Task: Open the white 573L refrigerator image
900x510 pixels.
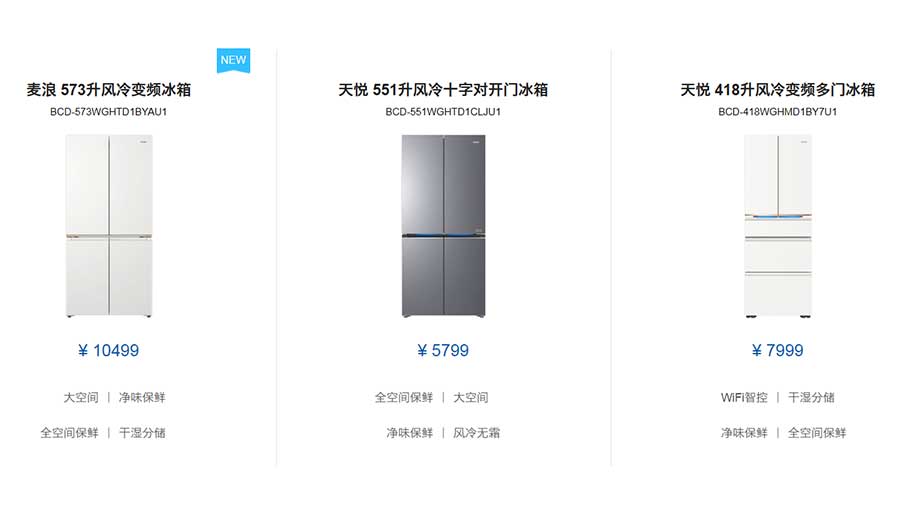Action: click(x=109, y=226)
